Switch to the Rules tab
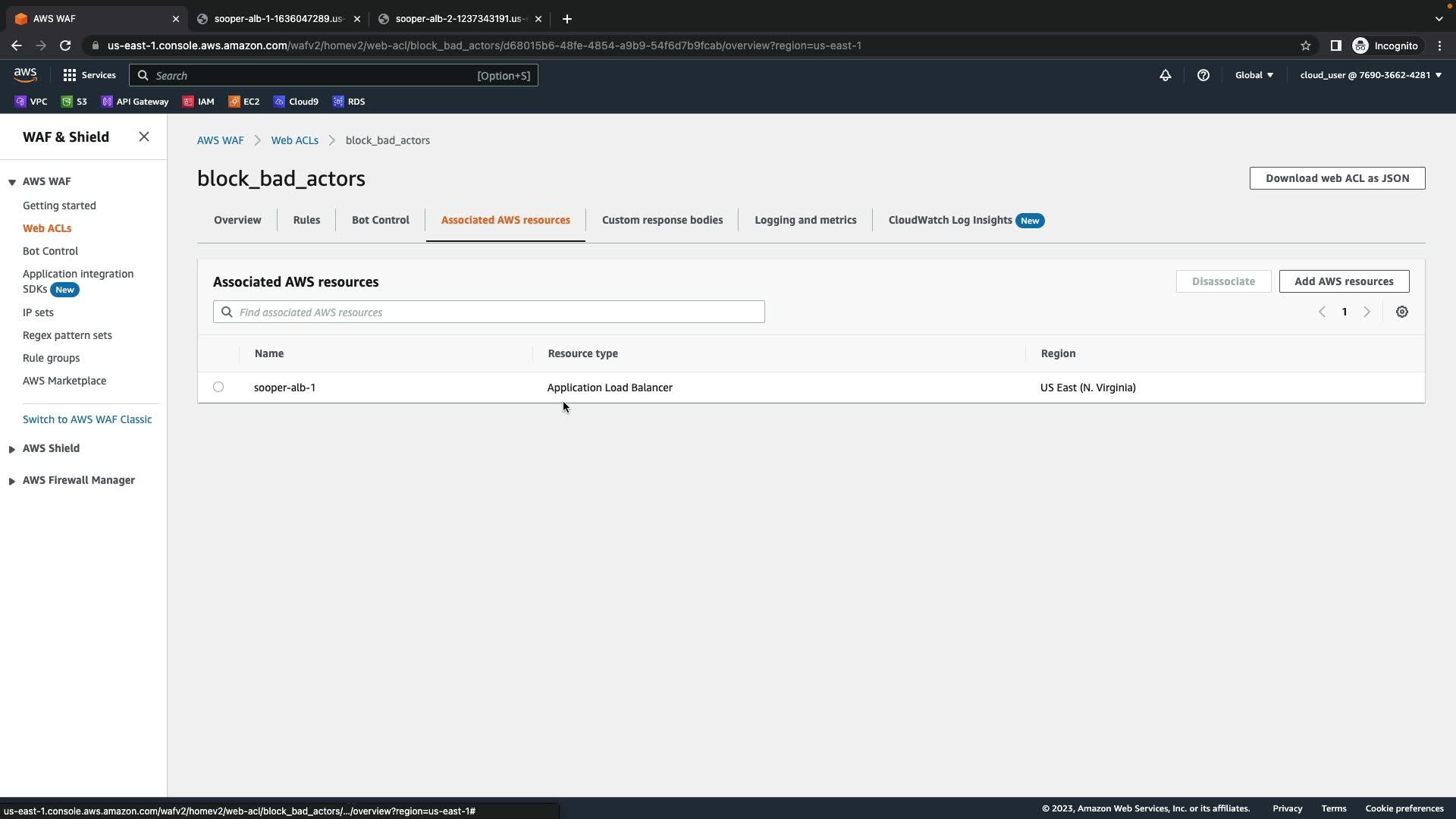This screenshot has width=1456, height=819. tap(306, 221)
